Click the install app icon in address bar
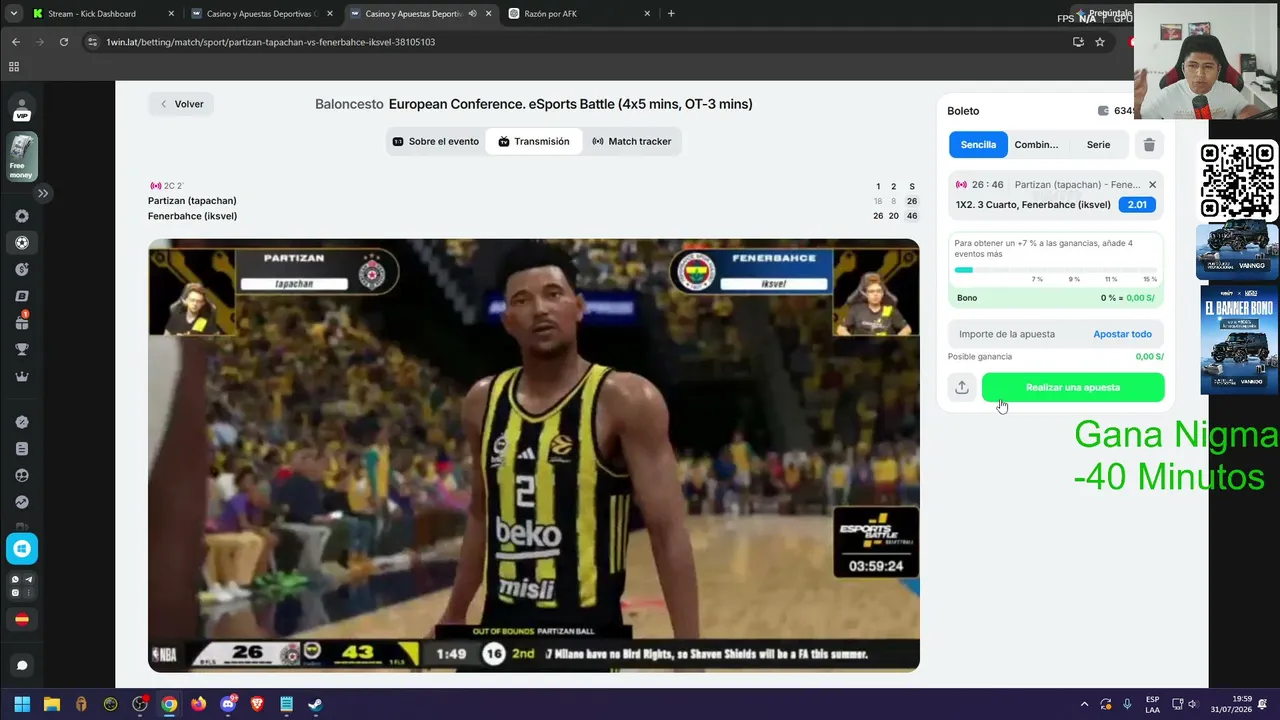 pyautogui.click(x=1078, y=42)
